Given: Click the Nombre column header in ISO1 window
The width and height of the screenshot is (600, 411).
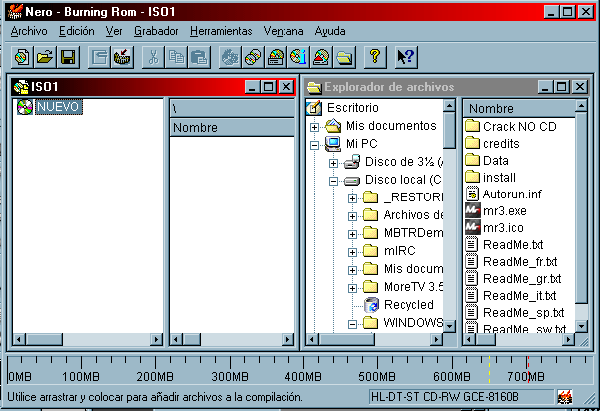Looking at the screenshot, I should [x=232, y=127].
